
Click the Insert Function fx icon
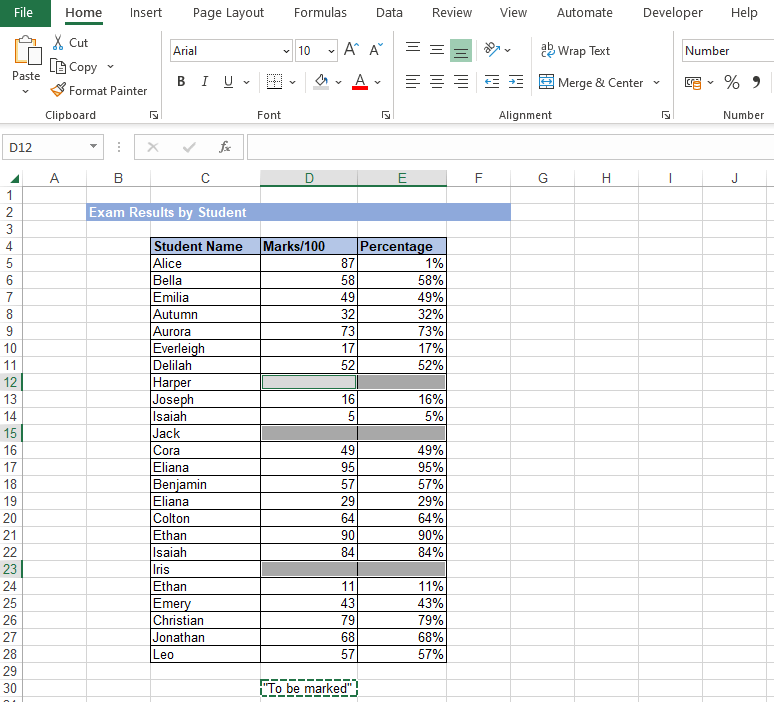point(225,147)
